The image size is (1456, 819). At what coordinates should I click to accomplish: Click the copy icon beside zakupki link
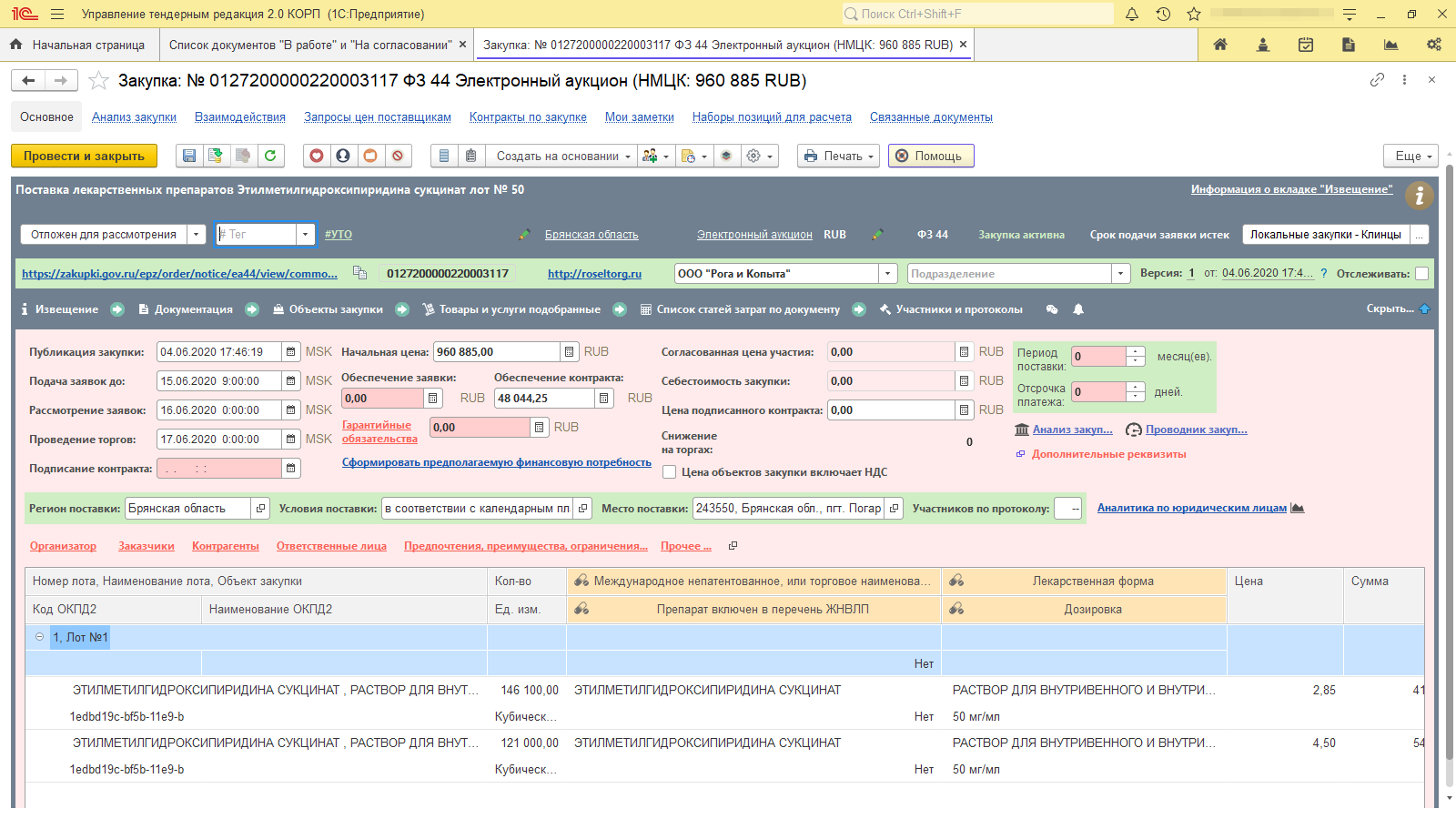[x=359, y=273]
